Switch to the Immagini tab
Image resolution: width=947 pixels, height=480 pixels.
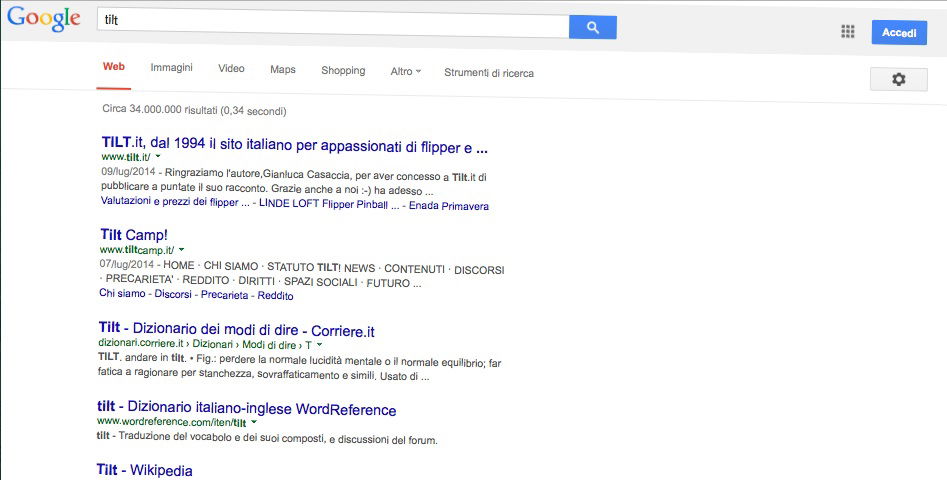click(172, 68)
